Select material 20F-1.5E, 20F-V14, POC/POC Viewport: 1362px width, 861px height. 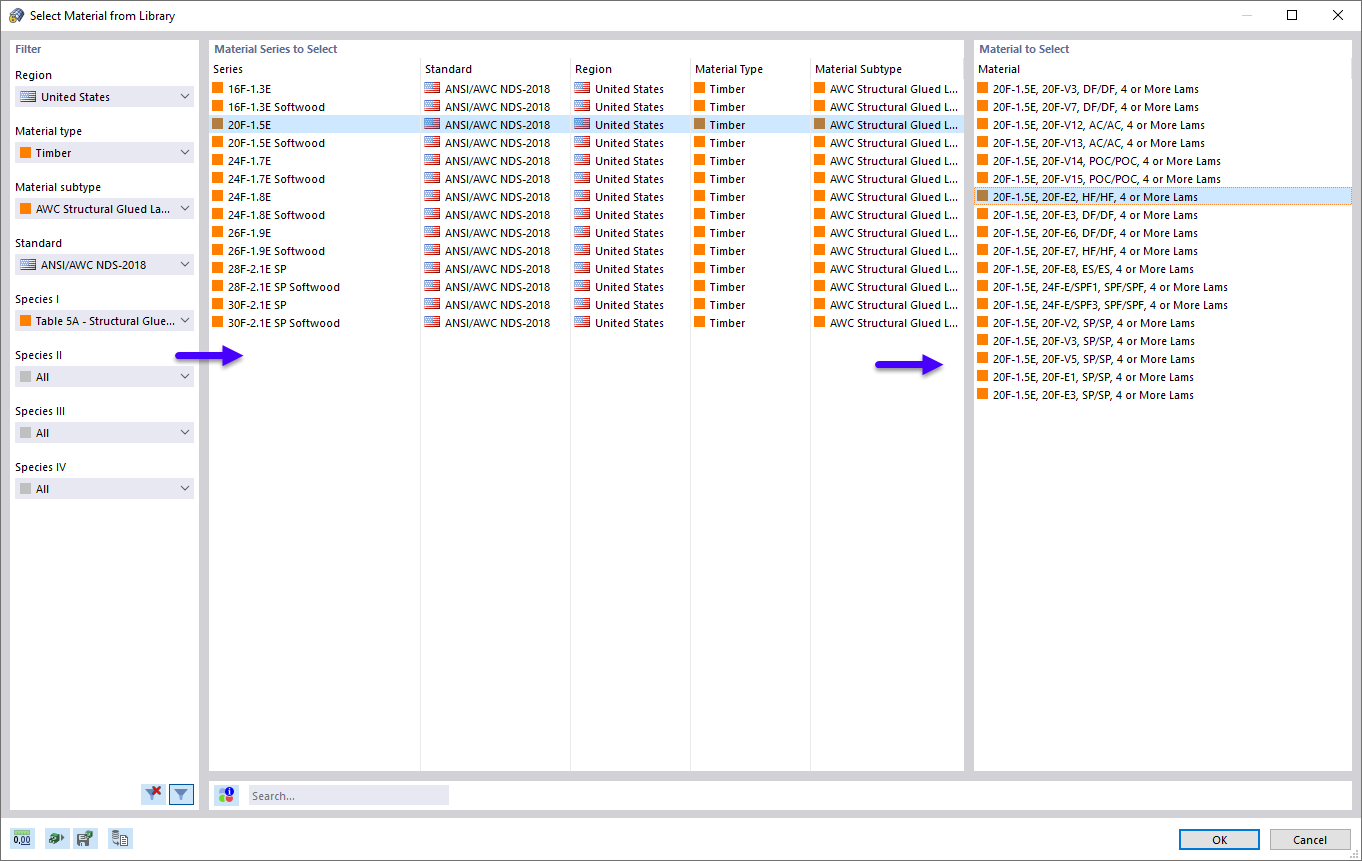pyautogui.click(x=1163, y=161)
